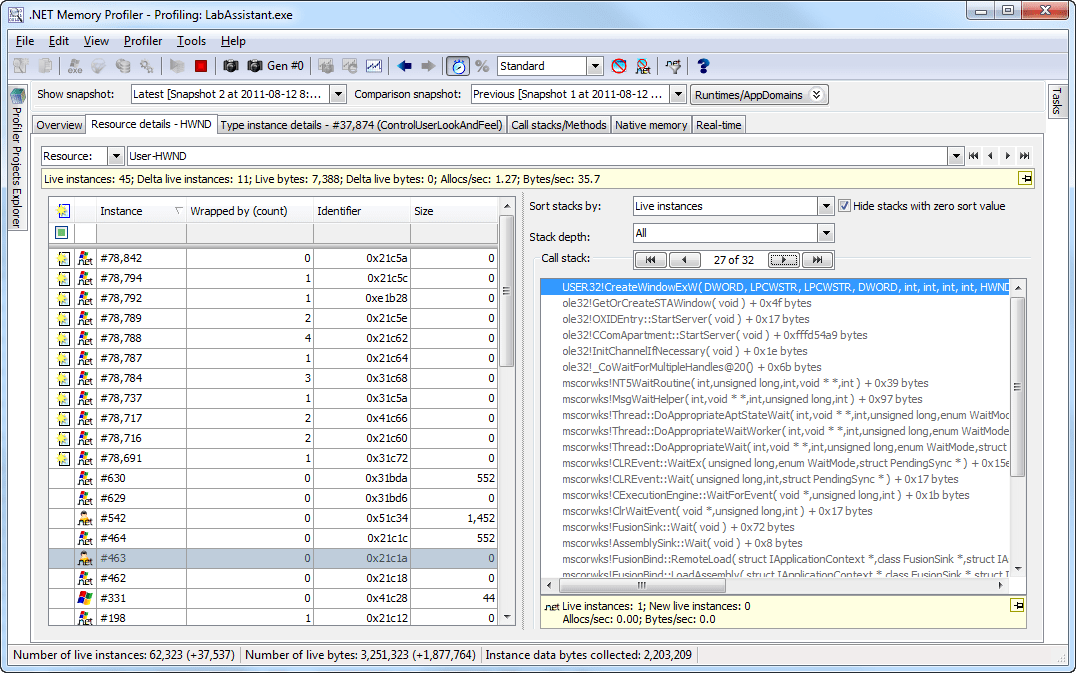Click the blue back navigation arrow icon
1076x673 pixels.
405,66
